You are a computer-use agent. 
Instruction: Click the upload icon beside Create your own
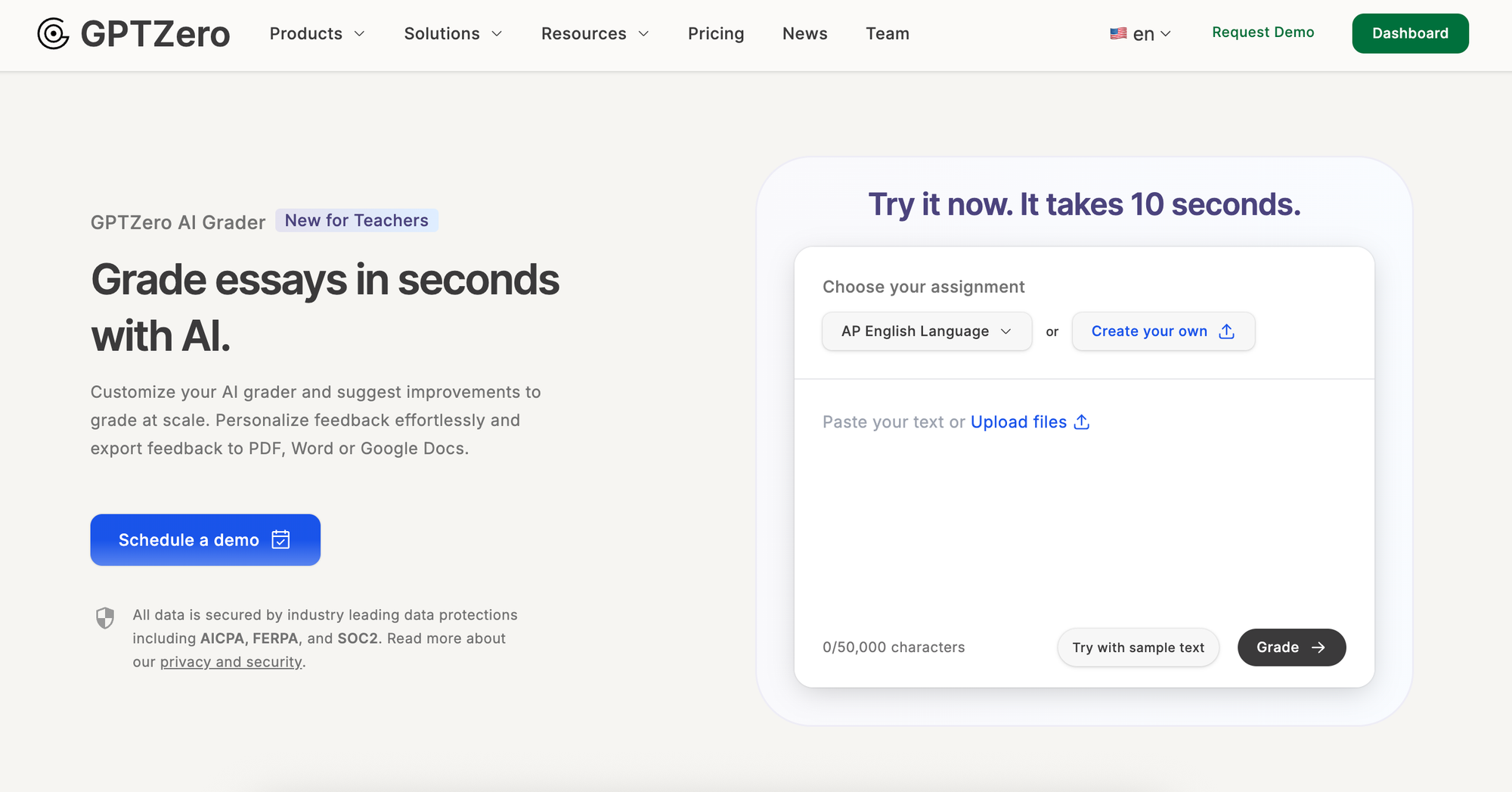click(x=1226, y=331)
